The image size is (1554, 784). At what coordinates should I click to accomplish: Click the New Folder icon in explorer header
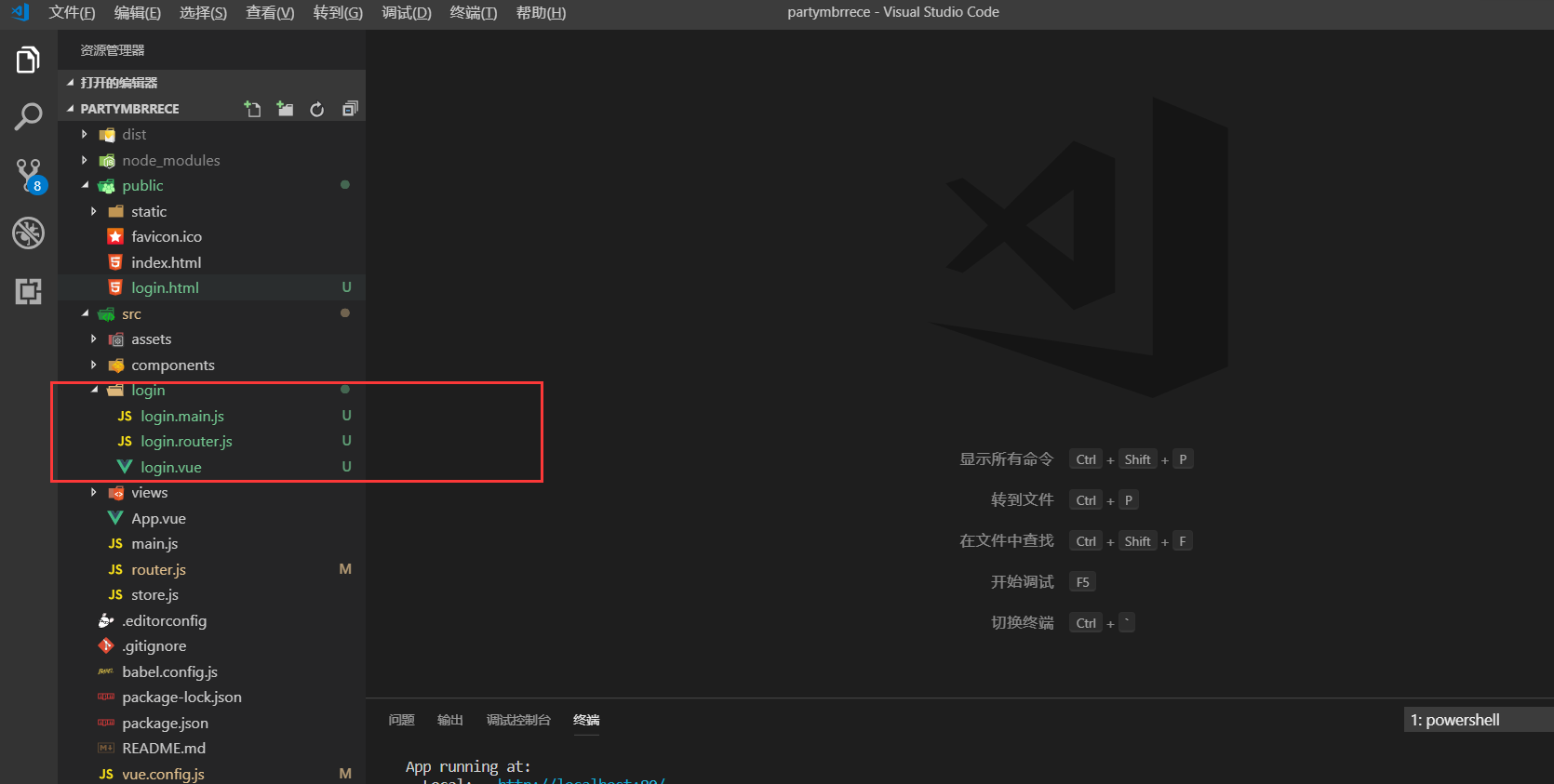[x=285, y=109]
